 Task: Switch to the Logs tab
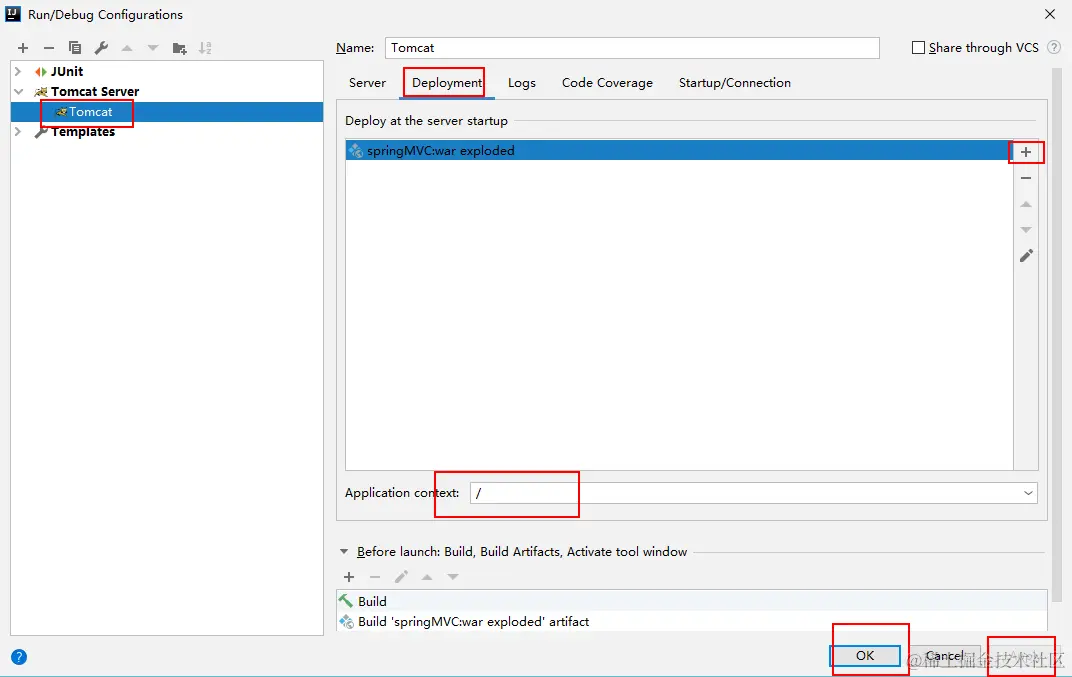coord(522,83)
